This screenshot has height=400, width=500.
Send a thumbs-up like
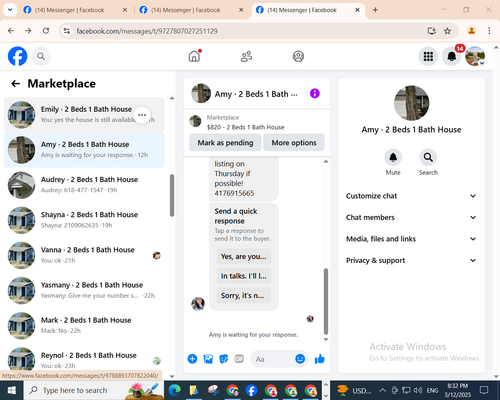click(x=320, y=359)
